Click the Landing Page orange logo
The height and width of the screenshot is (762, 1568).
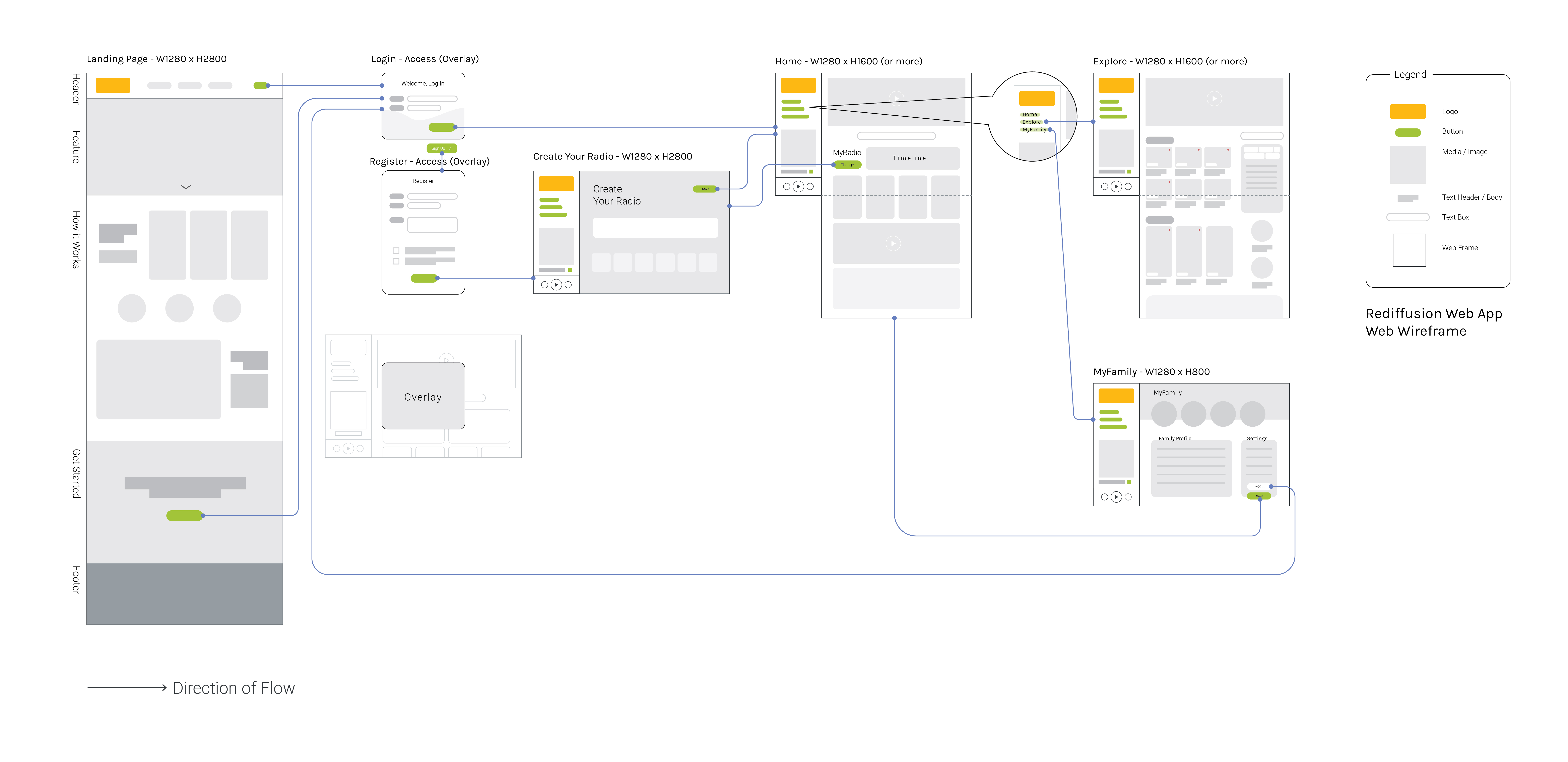[x=113, y=85]
